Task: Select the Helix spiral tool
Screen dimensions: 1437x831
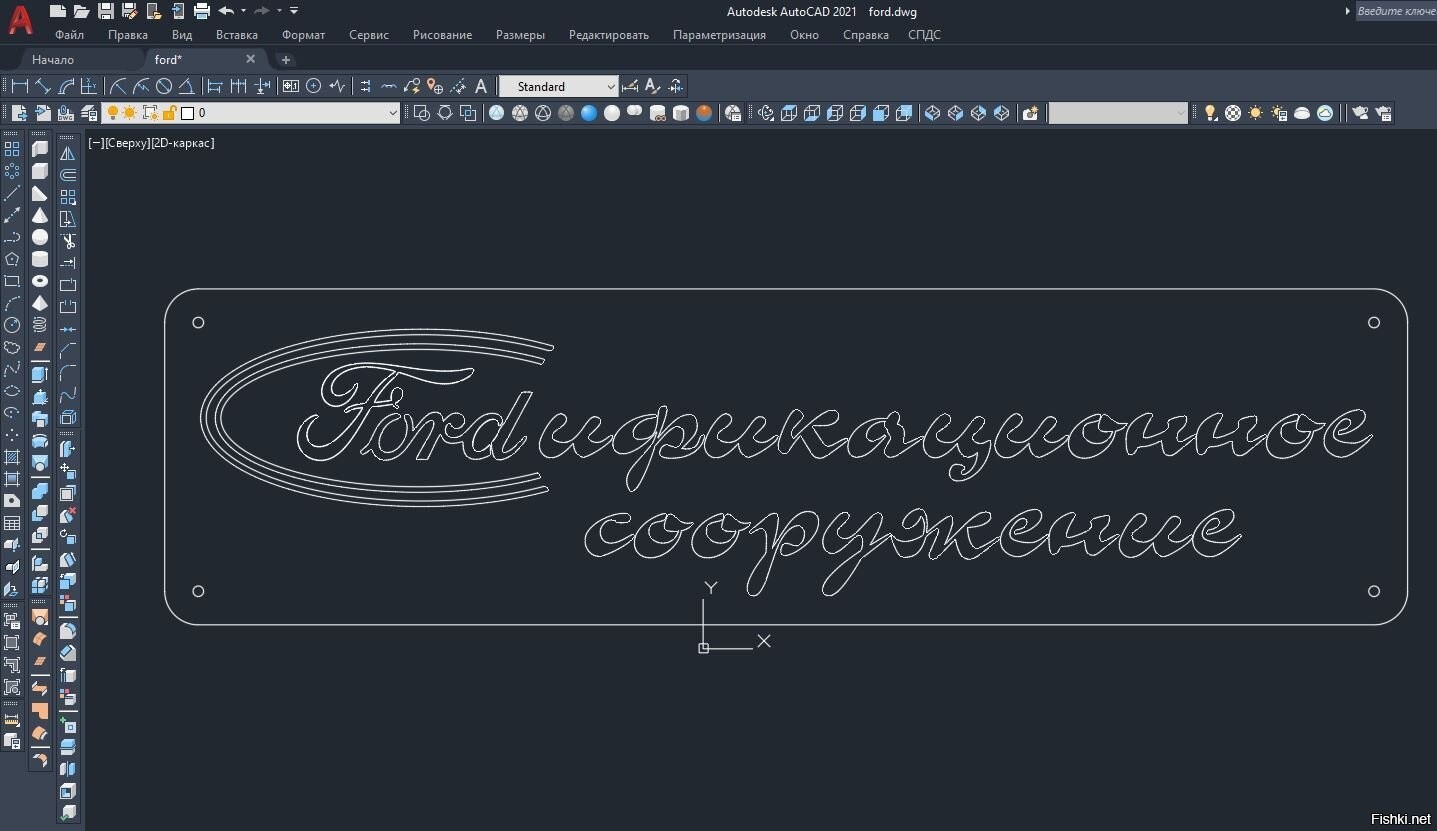Action: click(x=40, y=325)
